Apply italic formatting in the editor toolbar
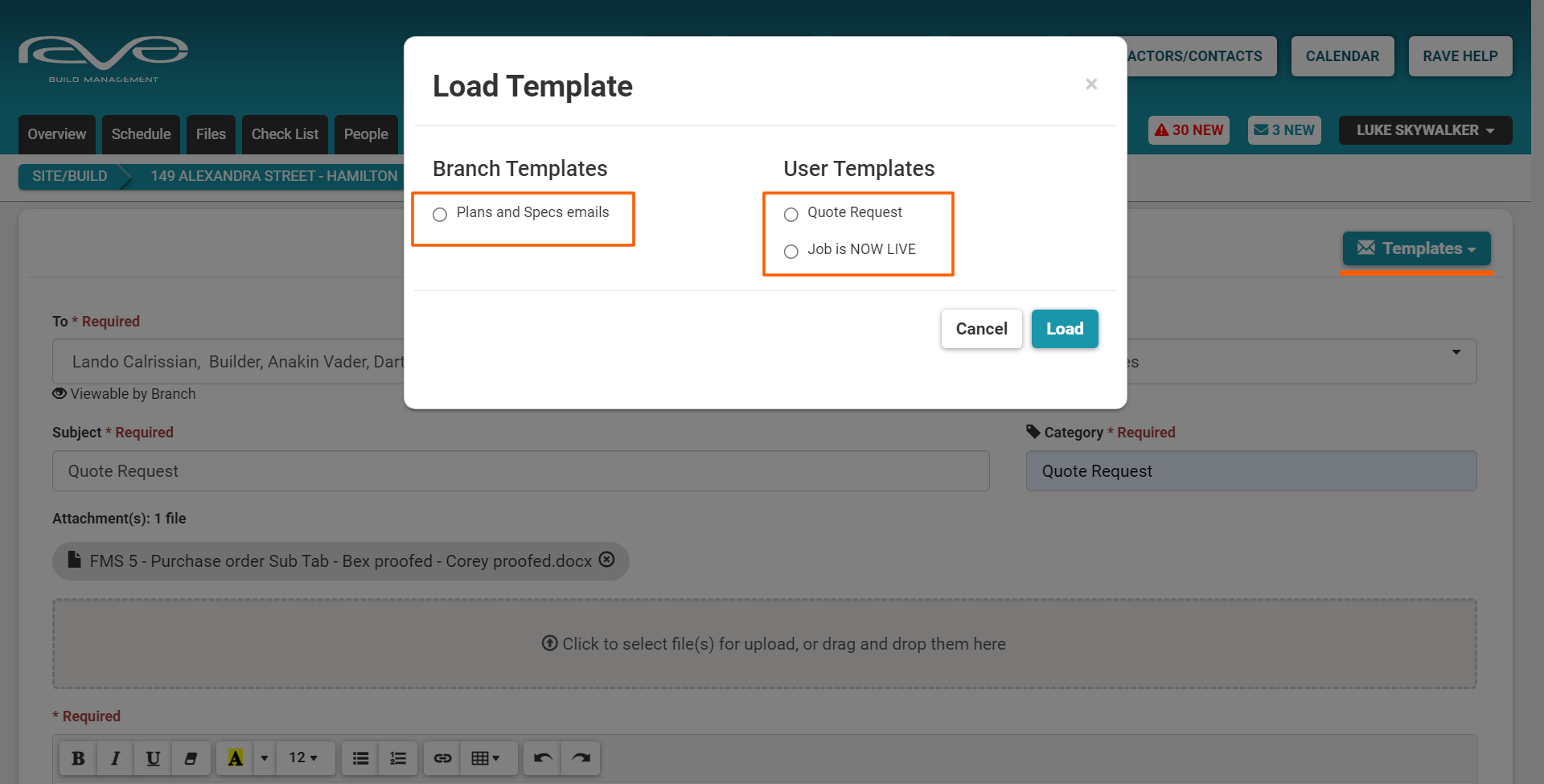The height and width of the screenshot is (784, 1544). click(116, 758)
